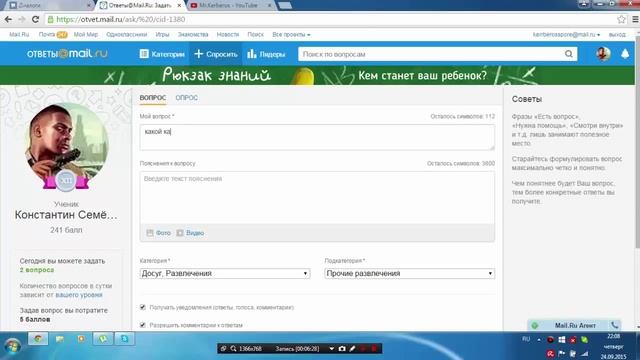Viewport: 640px width, 360px height.
Task: Click the search magnifier icon
Action: point(569,54)
